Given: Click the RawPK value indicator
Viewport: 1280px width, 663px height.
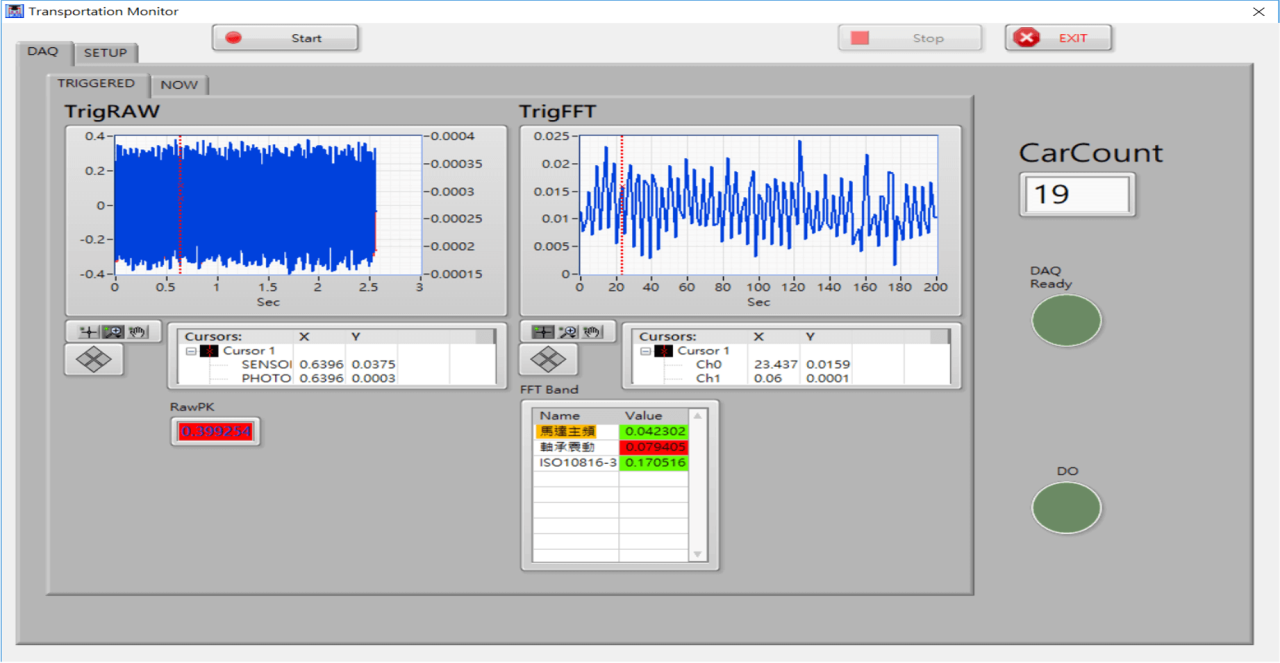Looking at the screenshot, I should (217, 432).
